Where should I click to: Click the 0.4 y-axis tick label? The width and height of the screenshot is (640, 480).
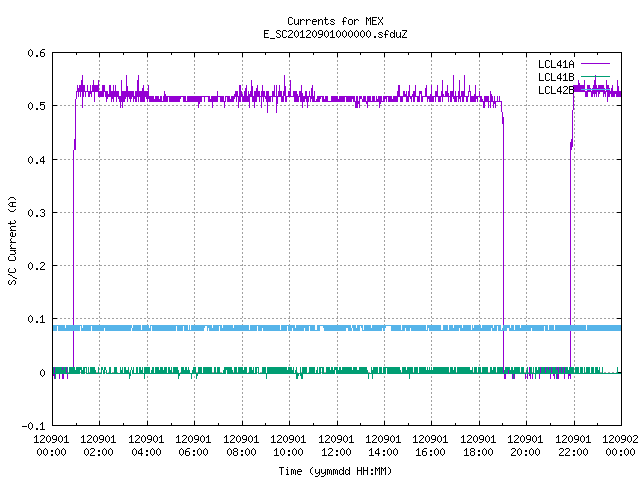pos(36,160)
